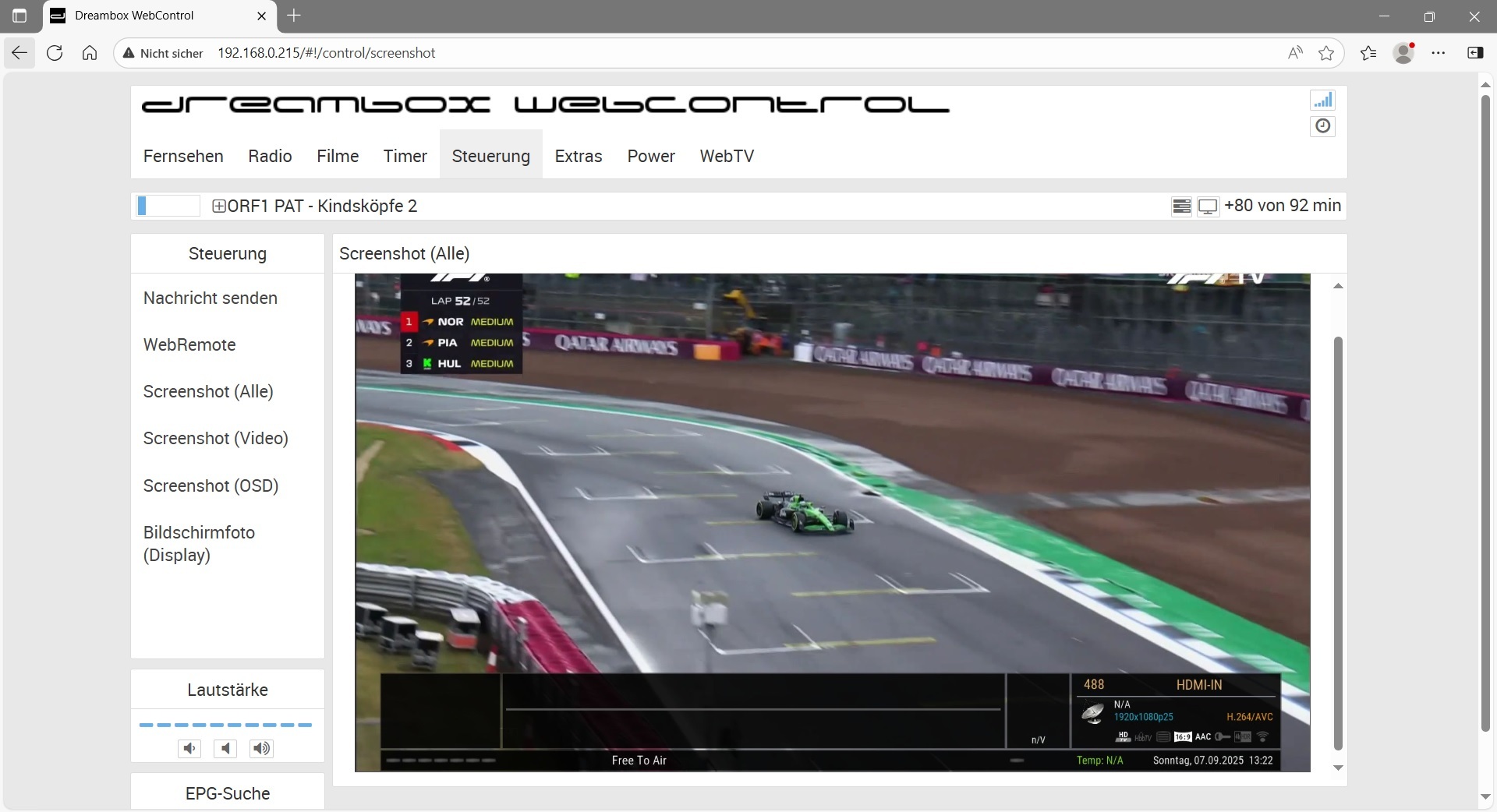Go back with browser back arrow
The height and width of the screenshot is (812, 1497).
coord(19,53)
